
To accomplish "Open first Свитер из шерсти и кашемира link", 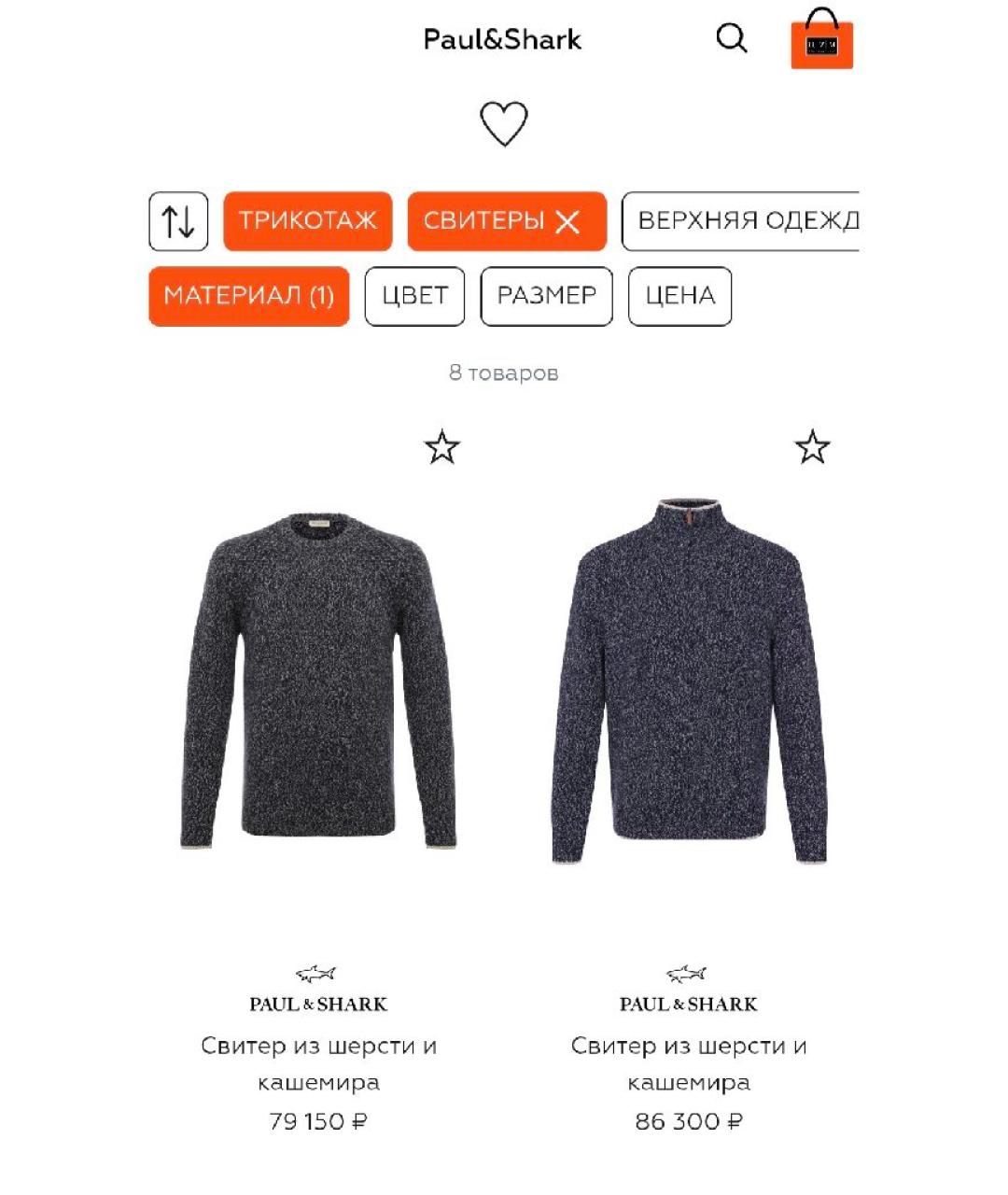I will point(318,1064).
